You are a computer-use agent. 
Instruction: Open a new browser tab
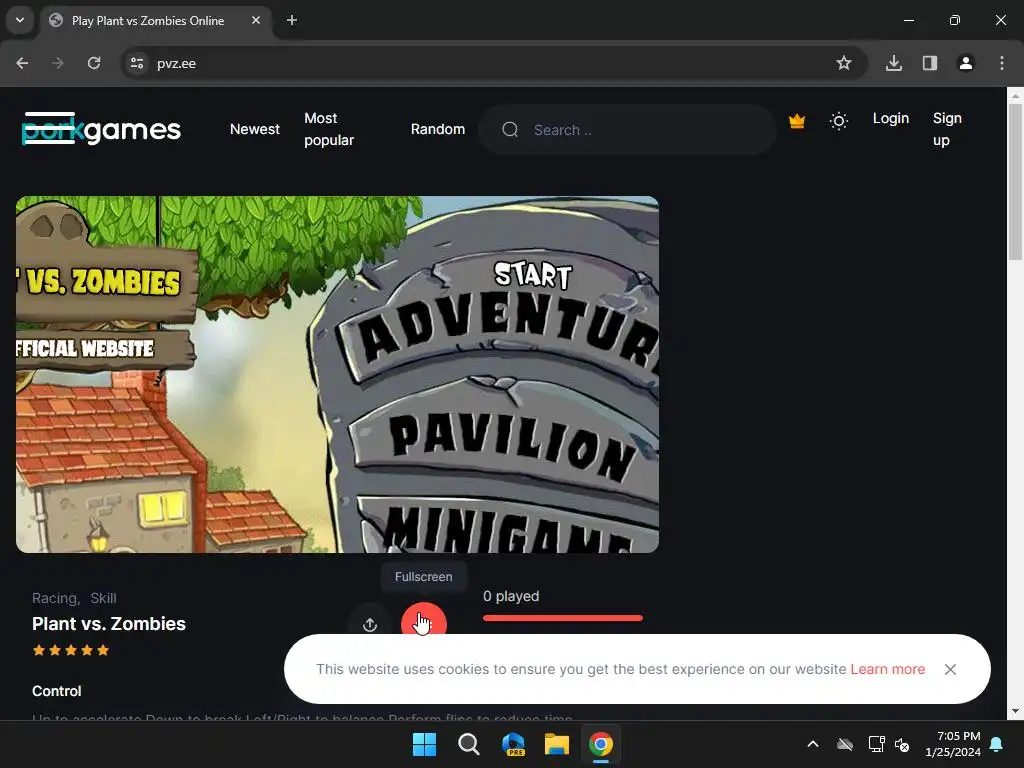tap(292, 20)
